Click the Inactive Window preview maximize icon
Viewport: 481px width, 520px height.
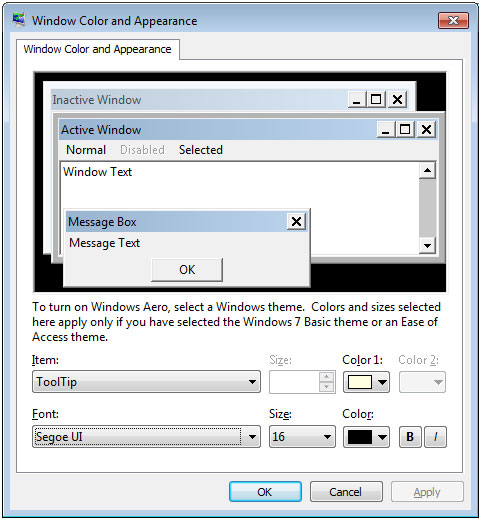point(376,99)
